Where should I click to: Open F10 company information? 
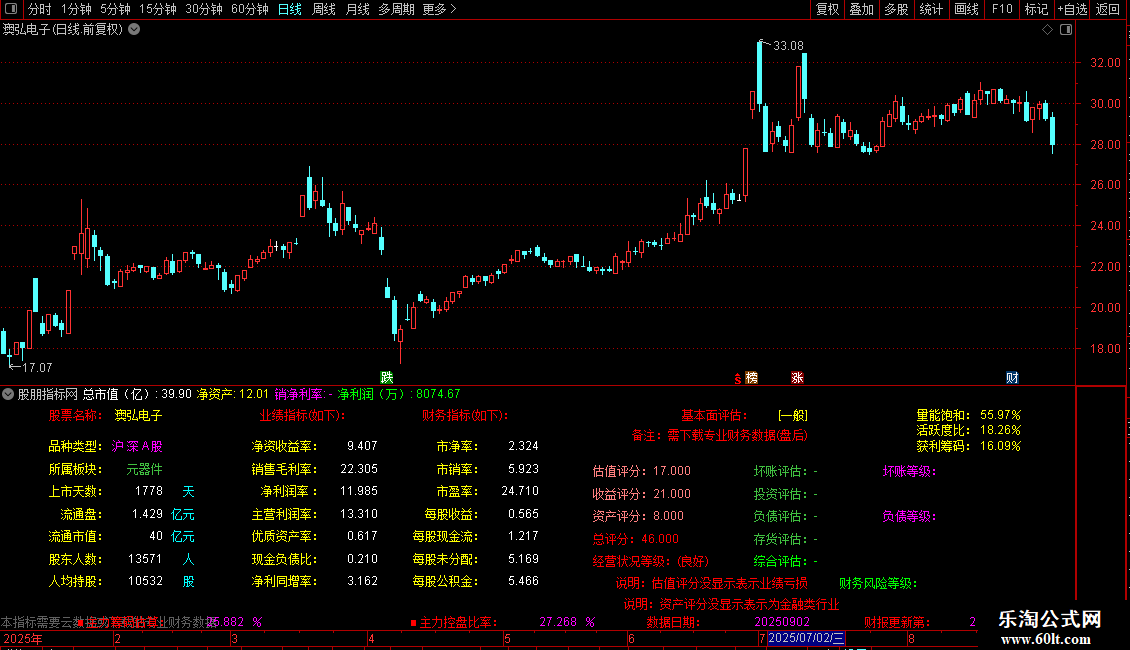[1002, 9]
